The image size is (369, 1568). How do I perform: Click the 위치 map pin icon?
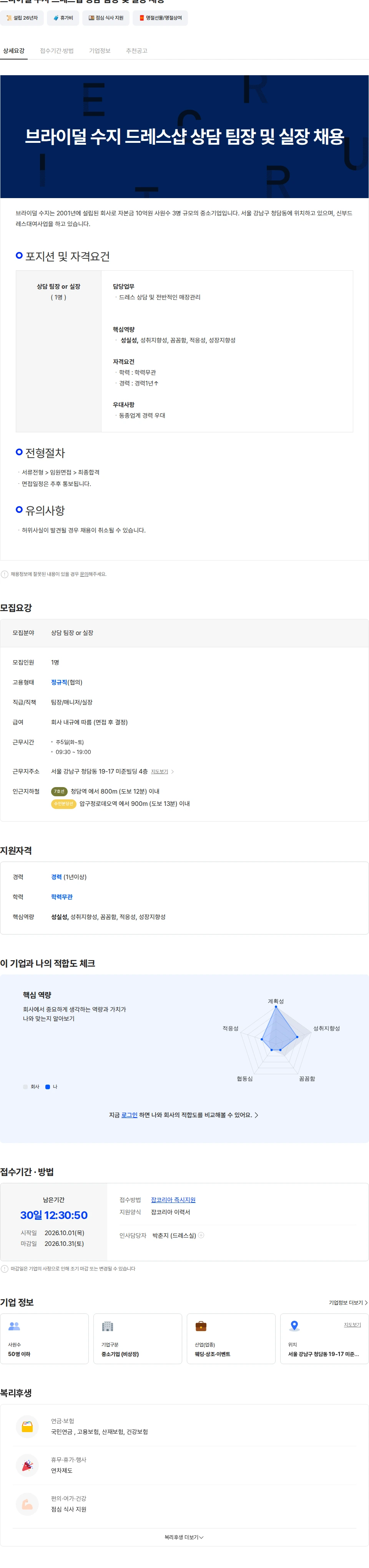[x=294, y=1326]
